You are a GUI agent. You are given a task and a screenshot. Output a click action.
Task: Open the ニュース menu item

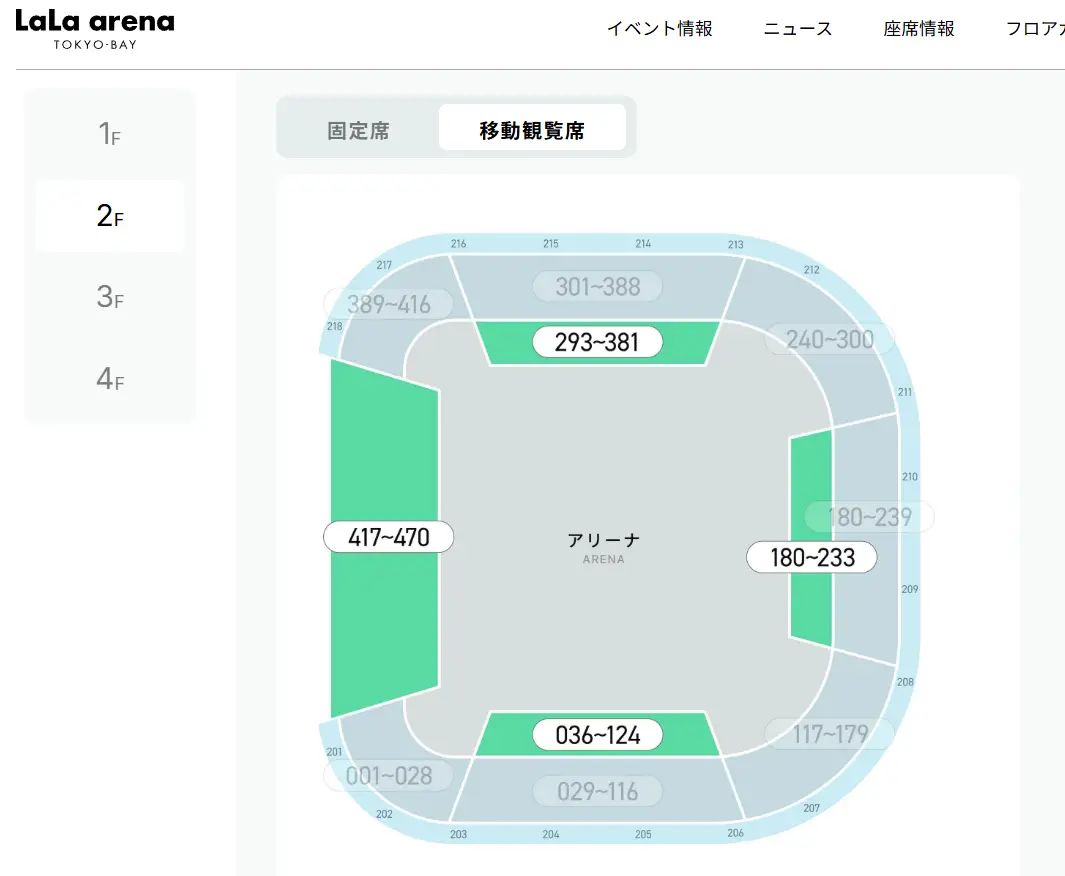(797, 29)
